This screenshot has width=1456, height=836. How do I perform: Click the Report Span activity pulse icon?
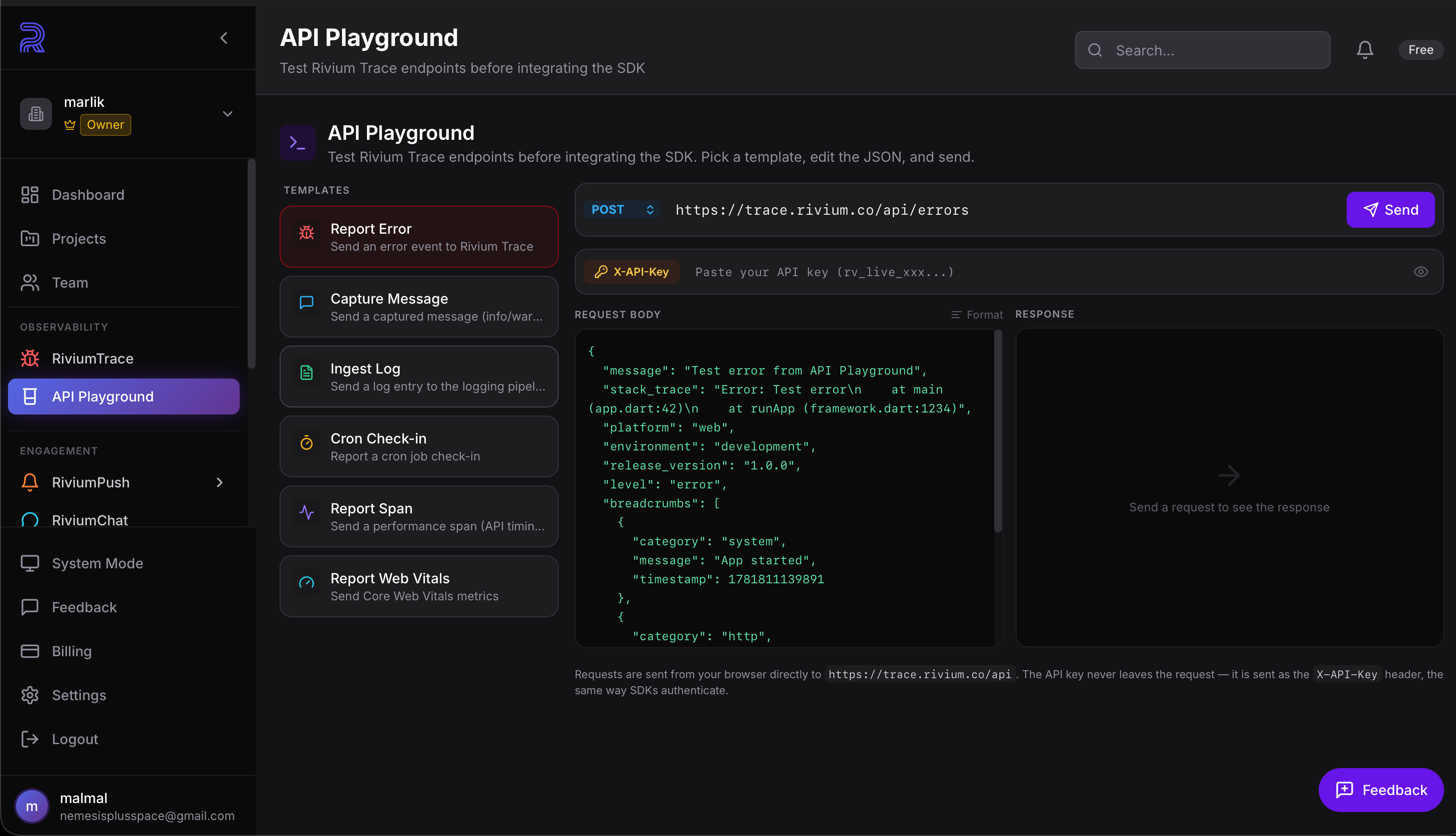(307, 513)
